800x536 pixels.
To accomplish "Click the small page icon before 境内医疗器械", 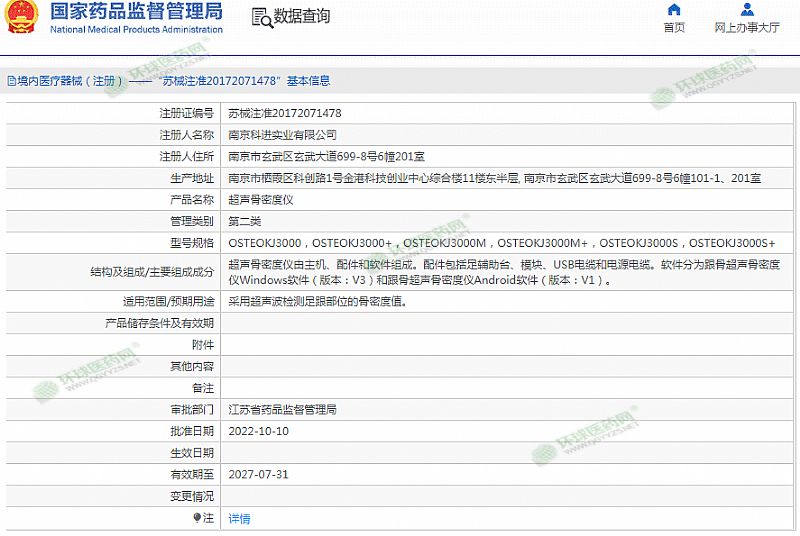I will tap(10, 81).
